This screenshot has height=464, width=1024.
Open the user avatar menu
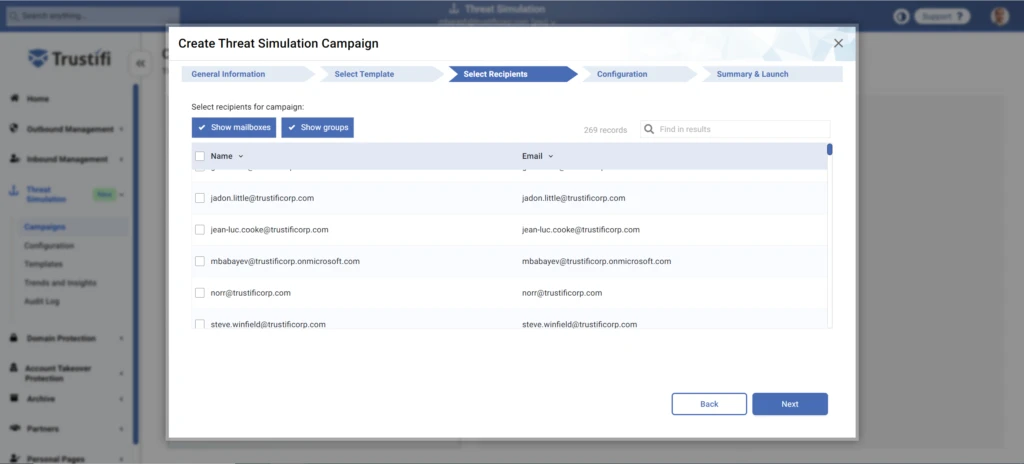click(1000, 16)
